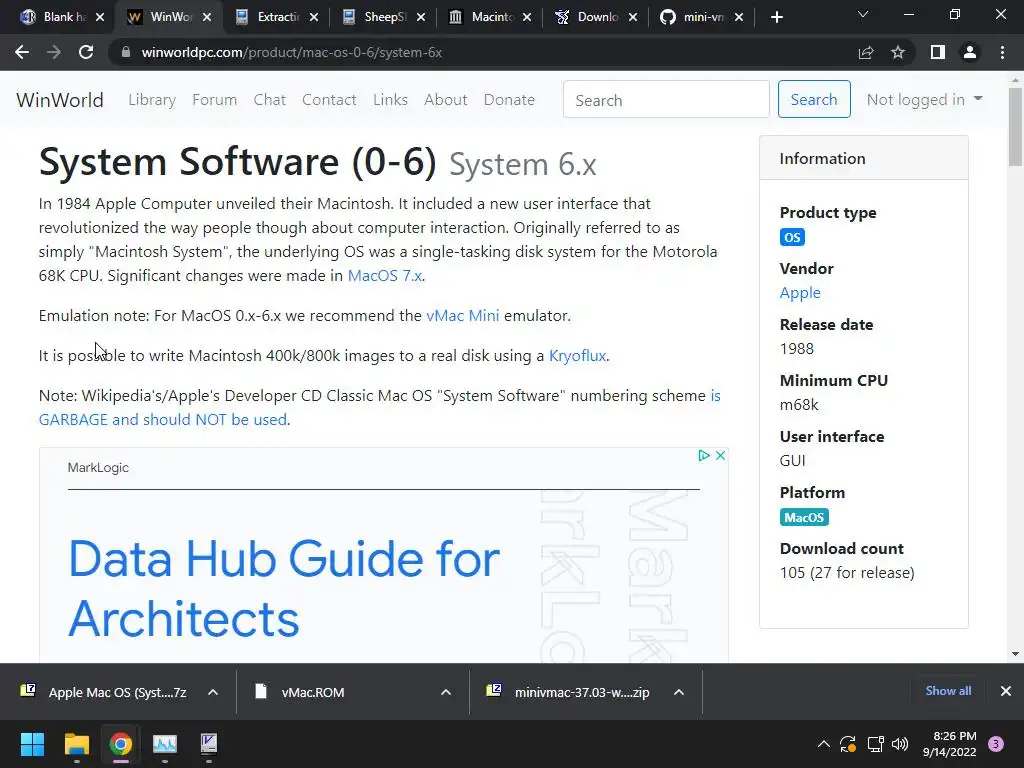The image size is (1024, 768).
Task: Click the address bar URL
Action: point(292,52)
